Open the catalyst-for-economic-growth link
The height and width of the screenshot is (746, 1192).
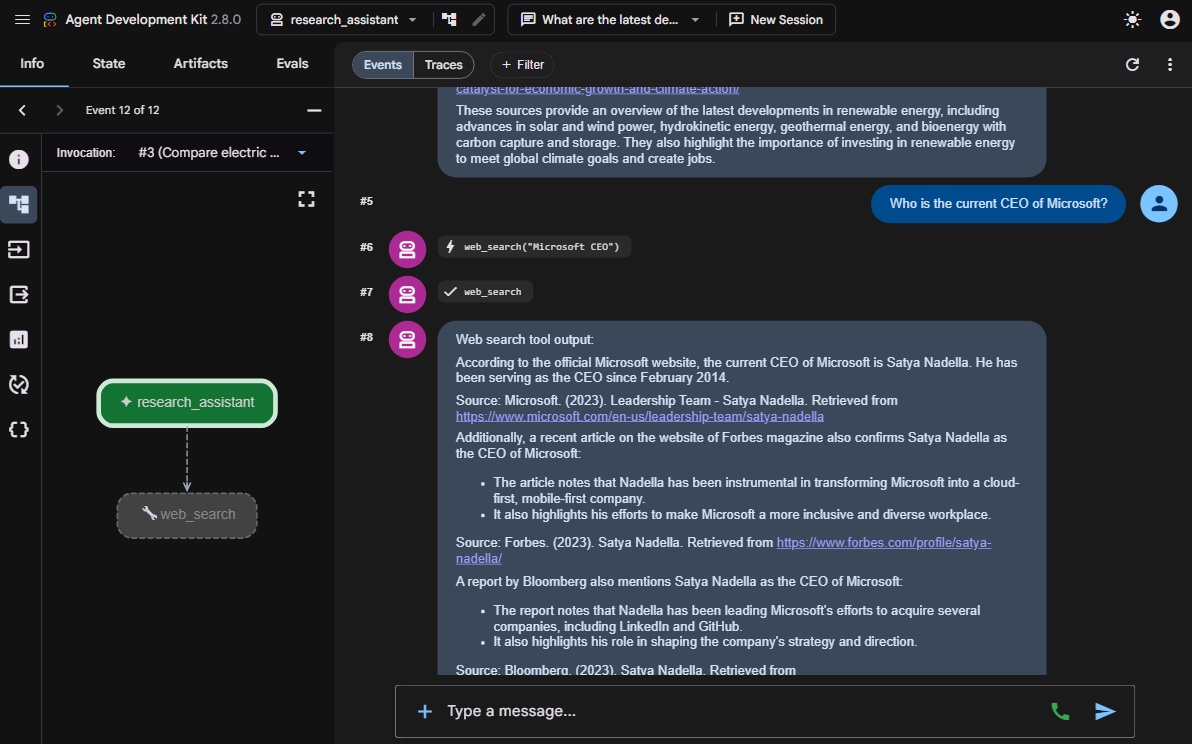[x=598, y=90]
